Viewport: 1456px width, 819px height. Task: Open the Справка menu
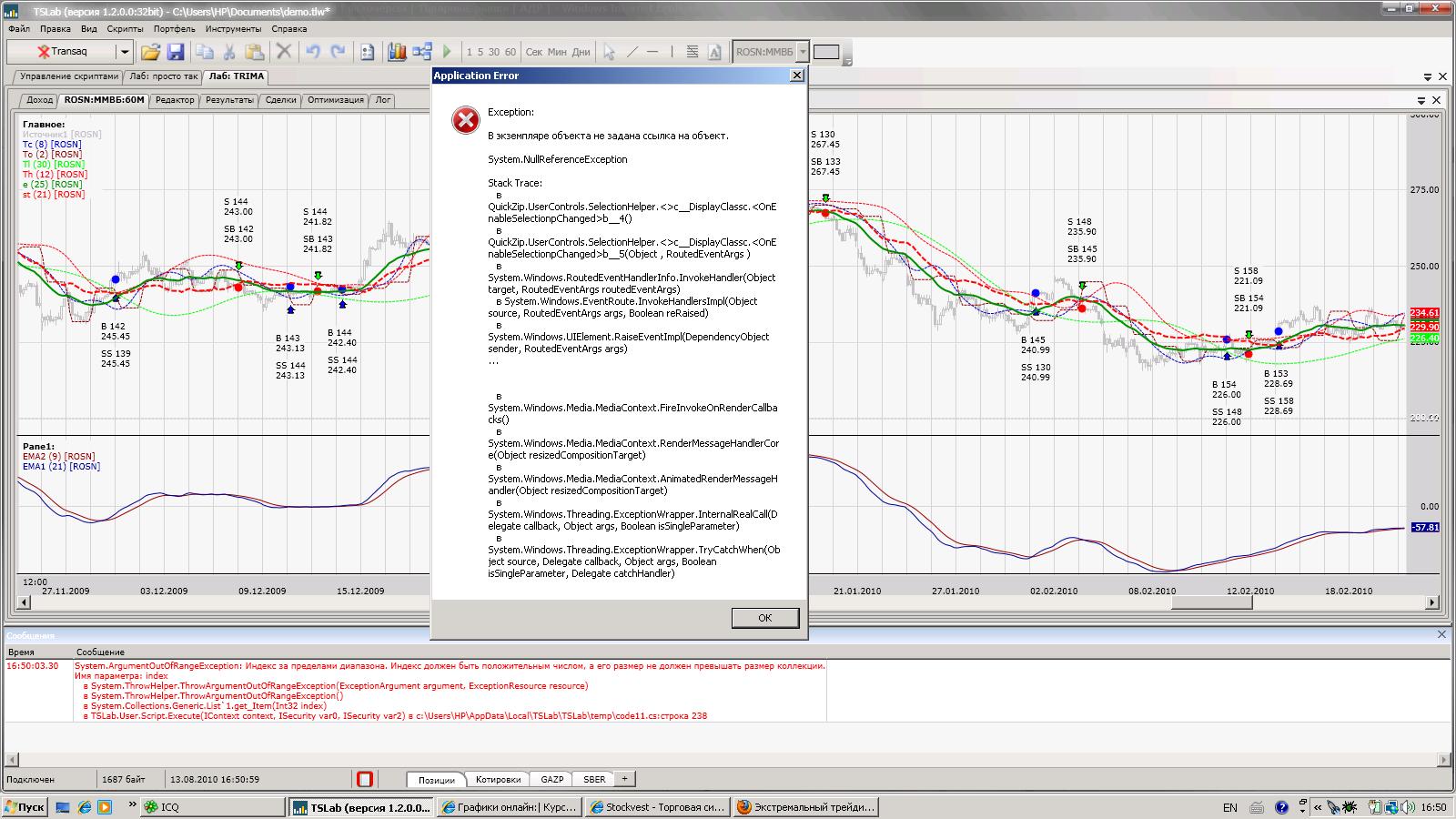[289, 29]
